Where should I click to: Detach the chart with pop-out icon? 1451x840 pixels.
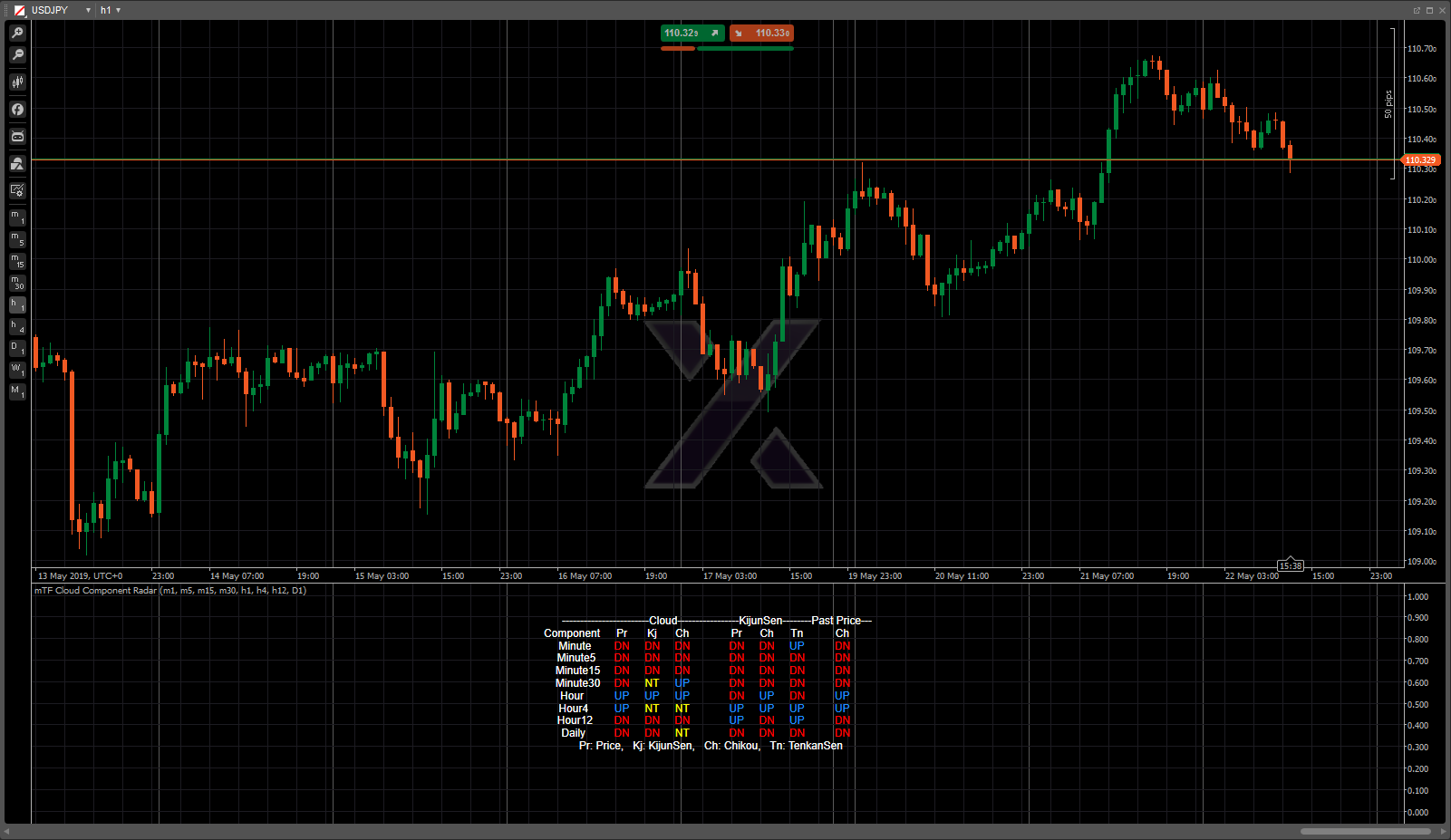pyautogui.click(x=1417, y=10)
